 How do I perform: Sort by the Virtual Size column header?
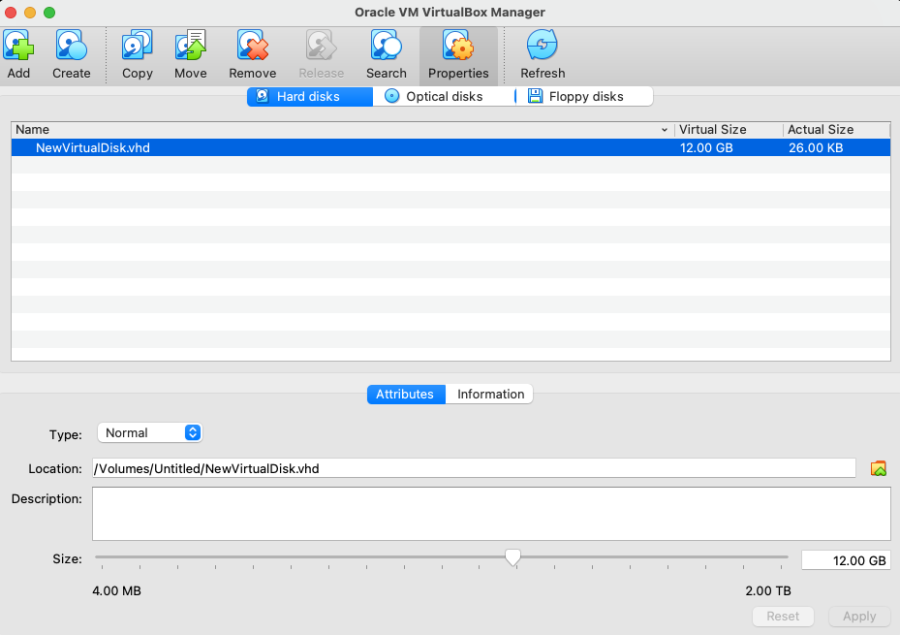coord(728,130)
